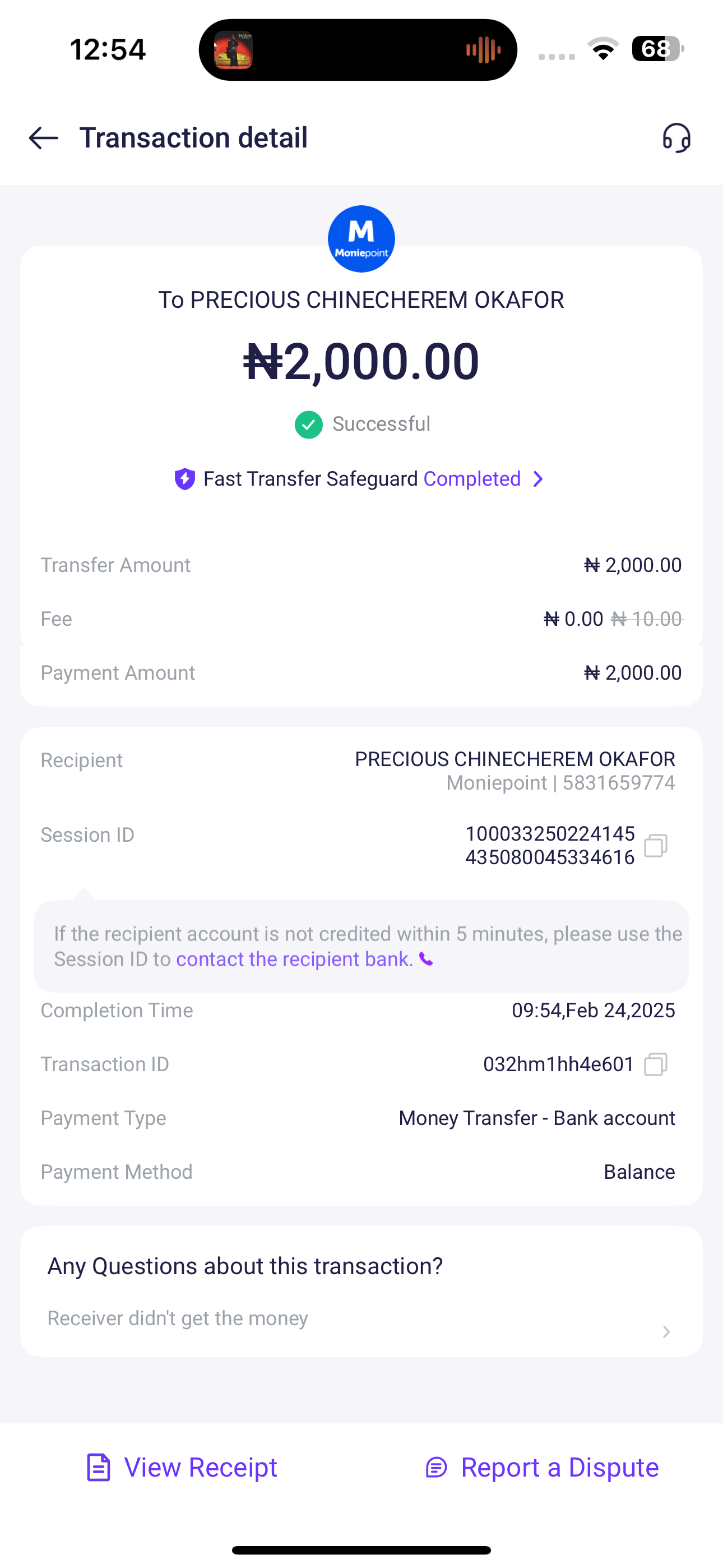The image size is (723, 1568).
Task: Copy the Session ID
Action: coord(655,846)
